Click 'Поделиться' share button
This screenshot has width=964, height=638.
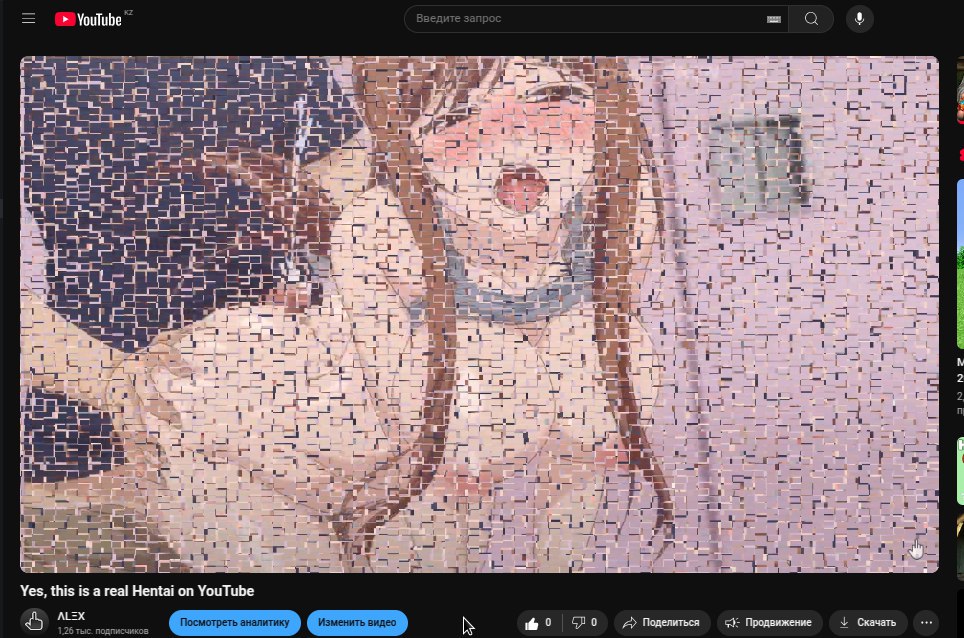(x=662, y=623)
